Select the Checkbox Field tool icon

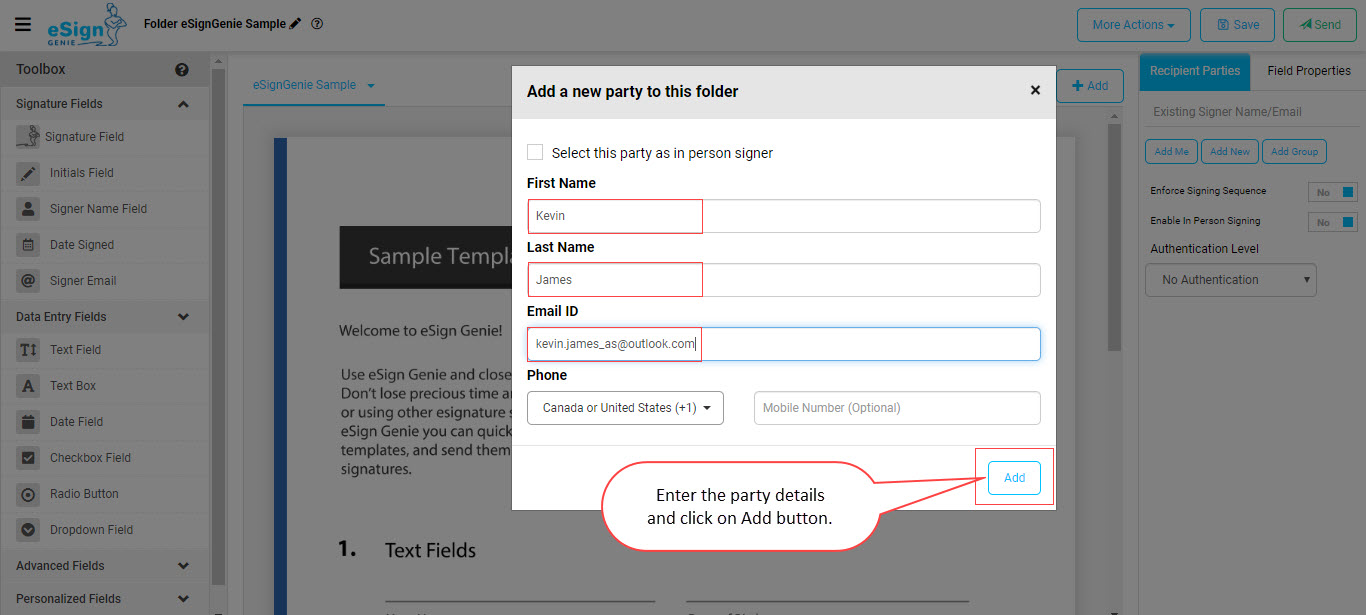[x=29, y=458]
